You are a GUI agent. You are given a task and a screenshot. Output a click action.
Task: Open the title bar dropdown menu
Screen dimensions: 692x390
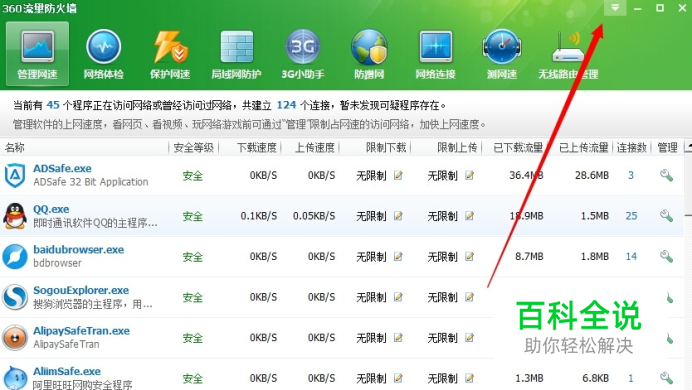click(615, 8)
